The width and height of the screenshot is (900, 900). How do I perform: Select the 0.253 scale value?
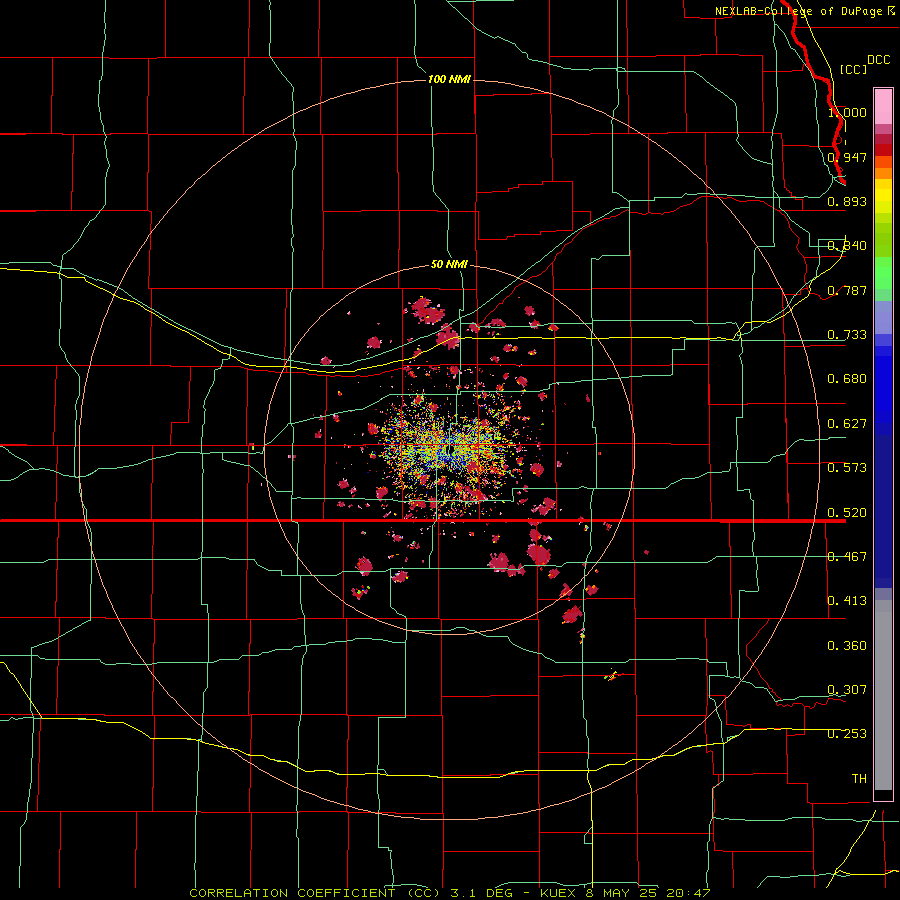pyautogui.click(x=847, y=734)
